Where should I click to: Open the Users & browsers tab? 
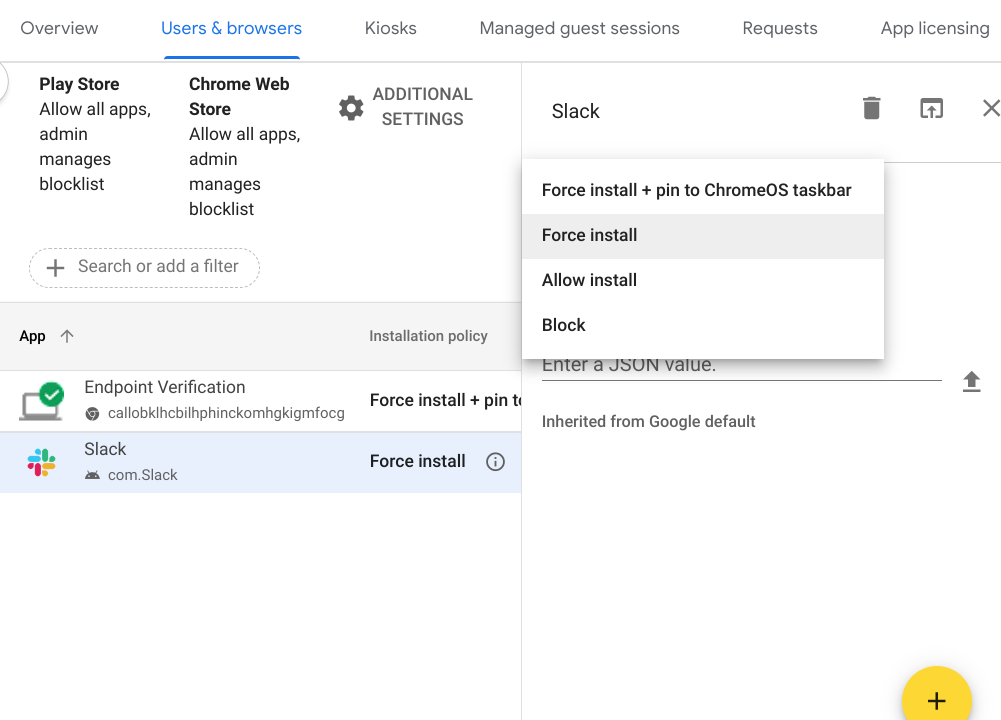coord(231,28)
